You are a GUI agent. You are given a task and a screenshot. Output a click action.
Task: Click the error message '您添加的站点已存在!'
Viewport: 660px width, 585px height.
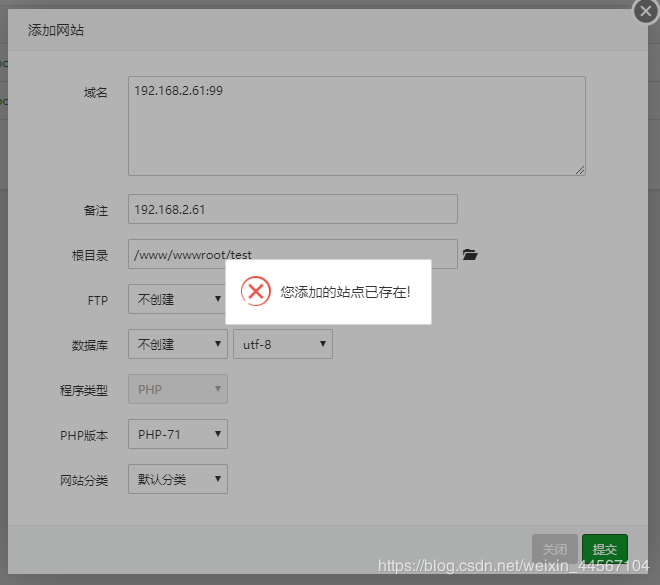(x=345, y=292)
